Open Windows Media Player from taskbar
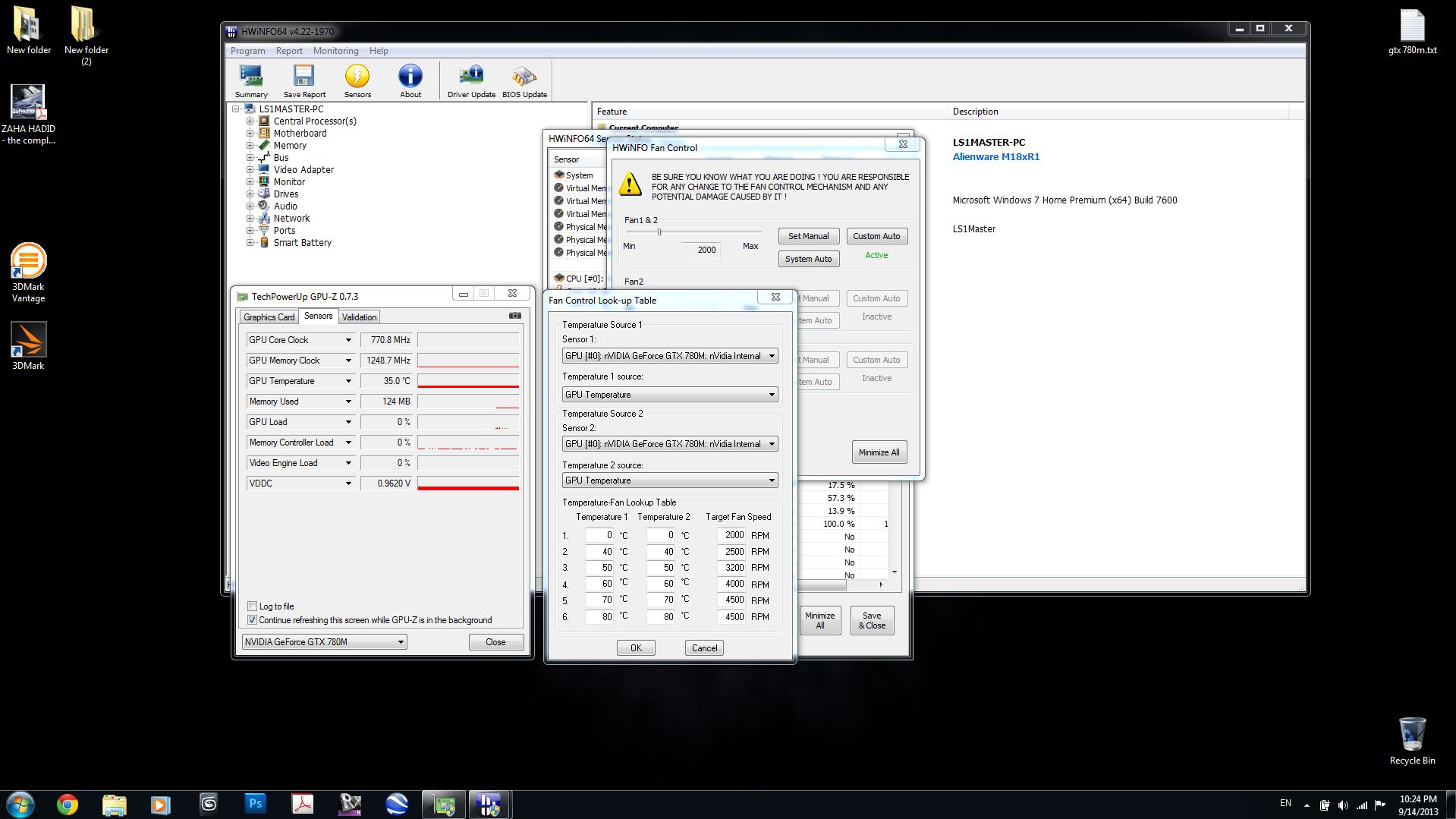This screenshot has width=1456, height=819. pos(160,804)
